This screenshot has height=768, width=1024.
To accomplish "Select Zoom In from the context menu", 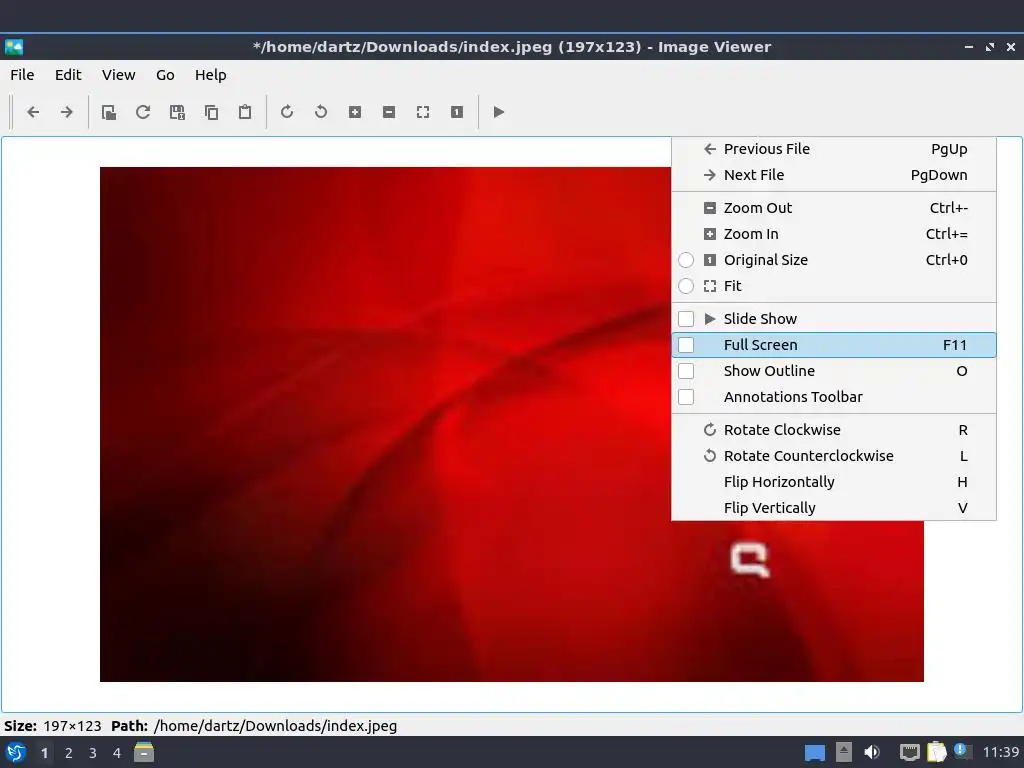I will click(834, 234).
